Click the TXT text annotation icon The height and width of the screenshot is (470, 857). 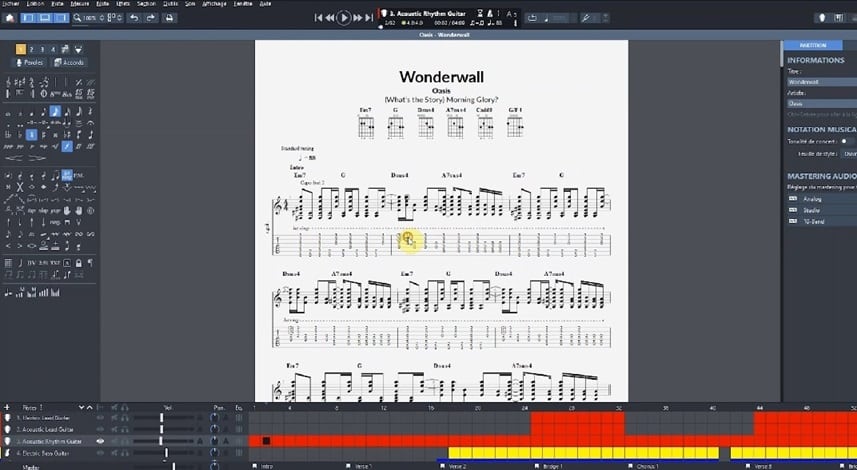[55, 263]
